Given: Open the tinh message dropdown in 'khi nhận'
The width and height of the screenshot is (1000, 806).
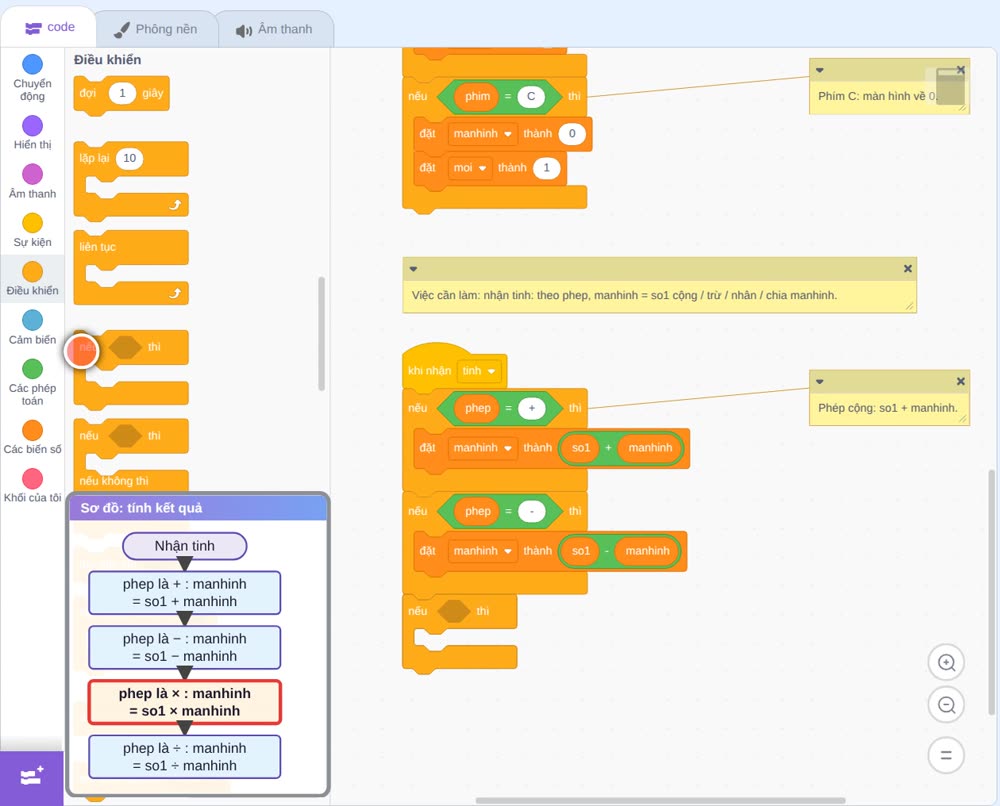Looking at the screenshot, I should point(479,370).
